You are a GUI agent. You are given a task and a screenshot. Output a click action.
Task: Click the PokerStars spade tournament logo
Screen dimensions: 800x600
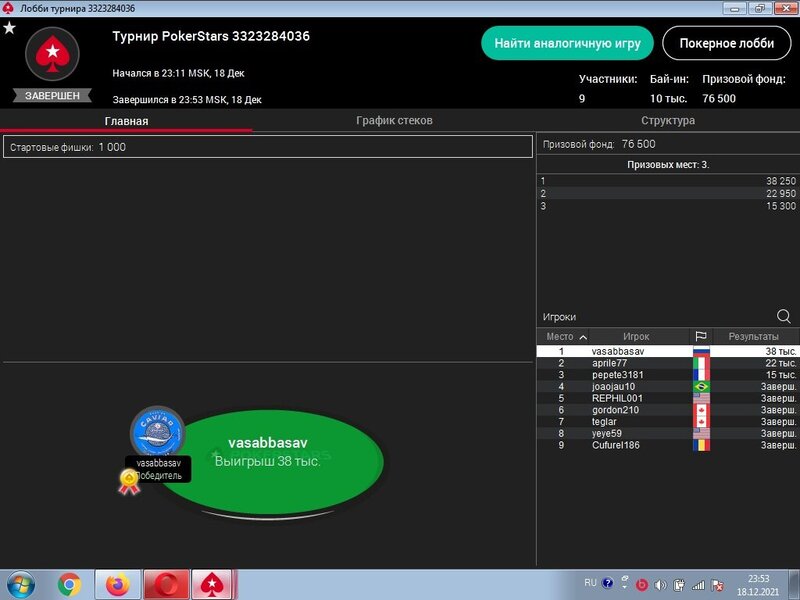point(51,56)
